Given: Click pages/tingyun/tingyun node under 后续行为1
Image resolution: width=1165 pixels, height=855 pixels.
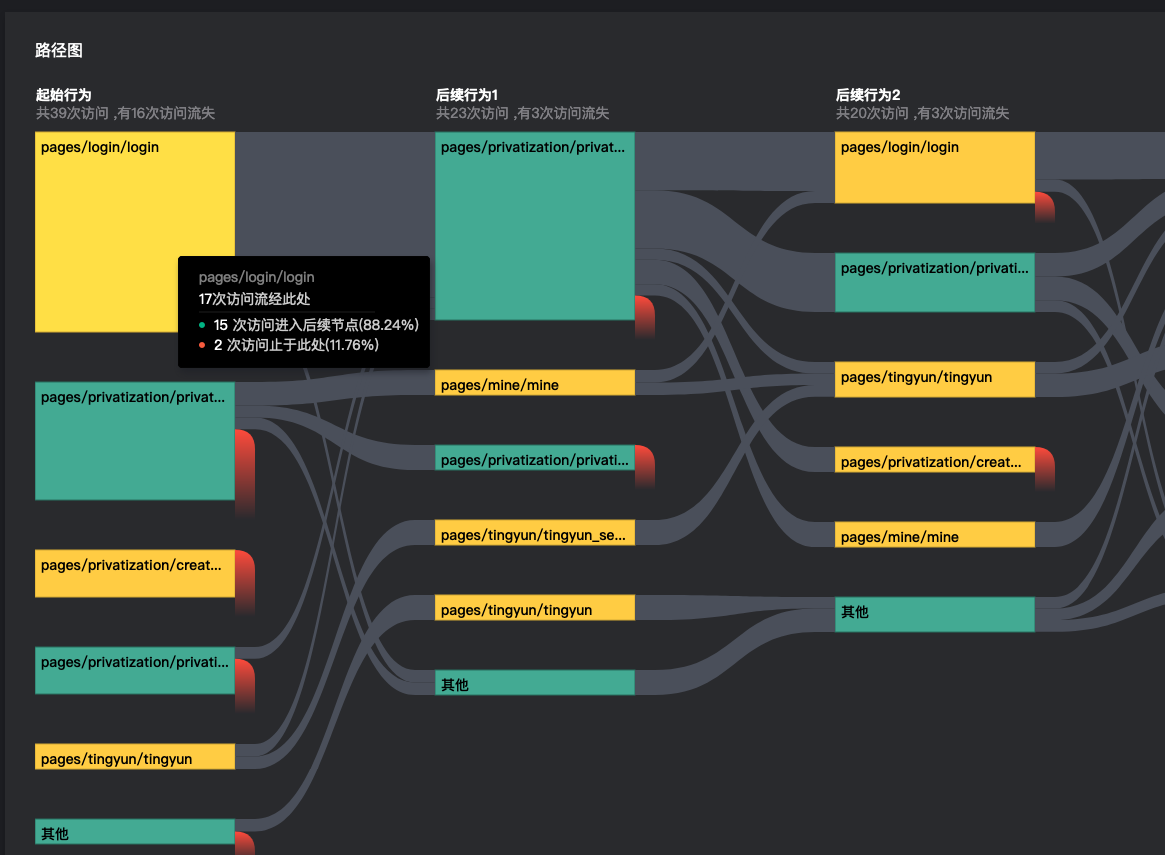Looking at the screenshot, I should (x=534, y=608).
